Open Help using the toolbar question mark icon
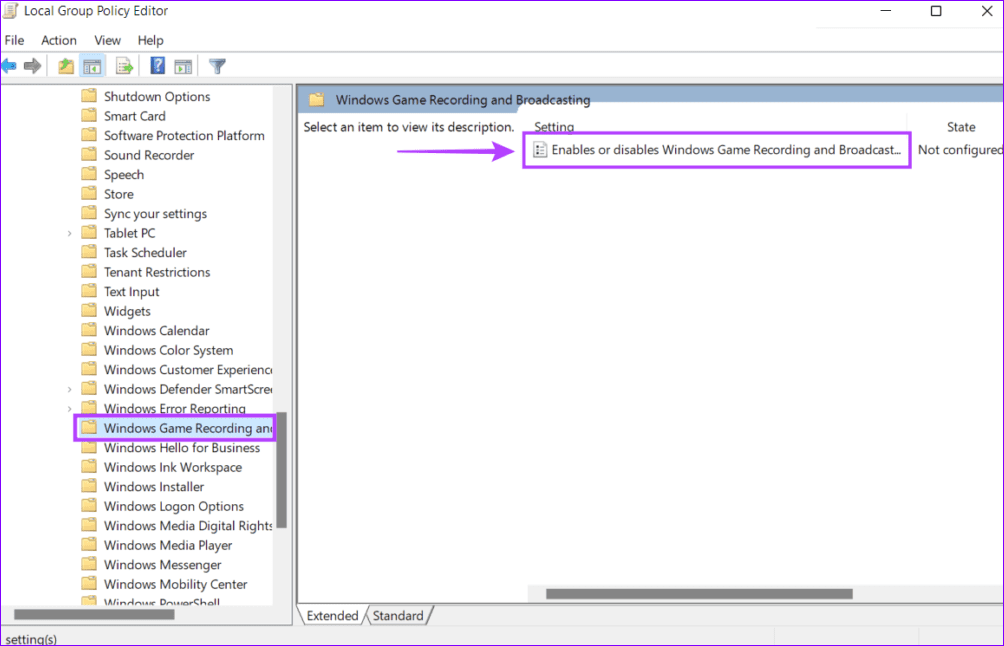The image size is (1004, 646). coord(156,65)
